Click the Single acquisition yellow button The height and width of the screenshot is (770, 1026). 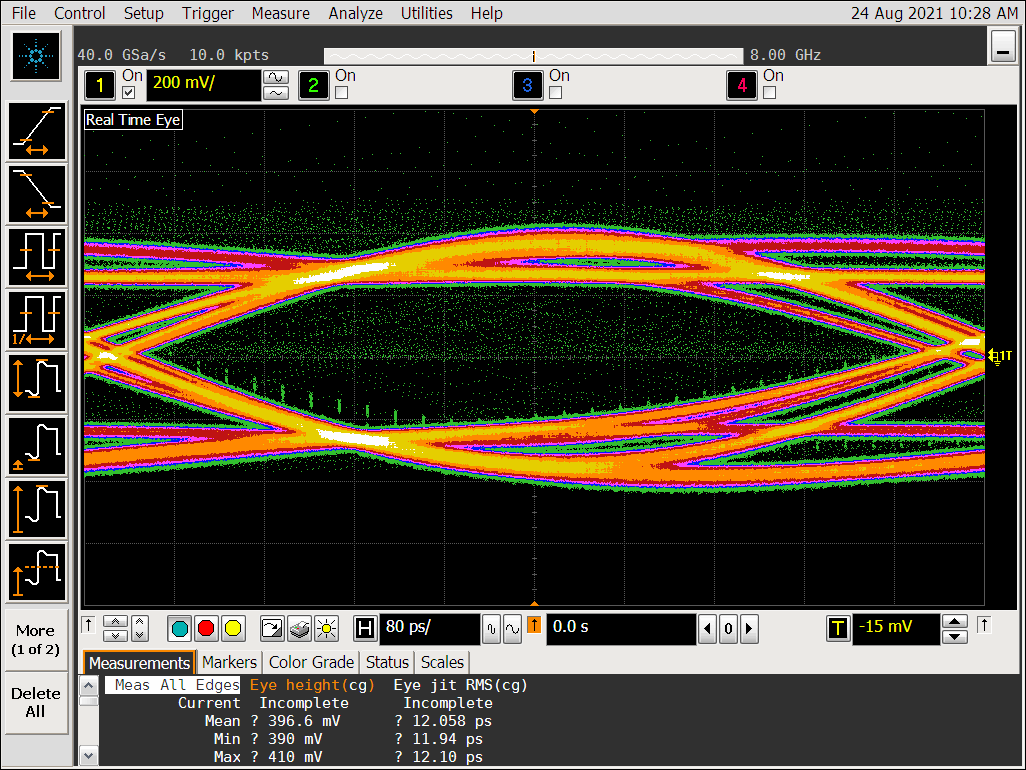coord(233,629)
